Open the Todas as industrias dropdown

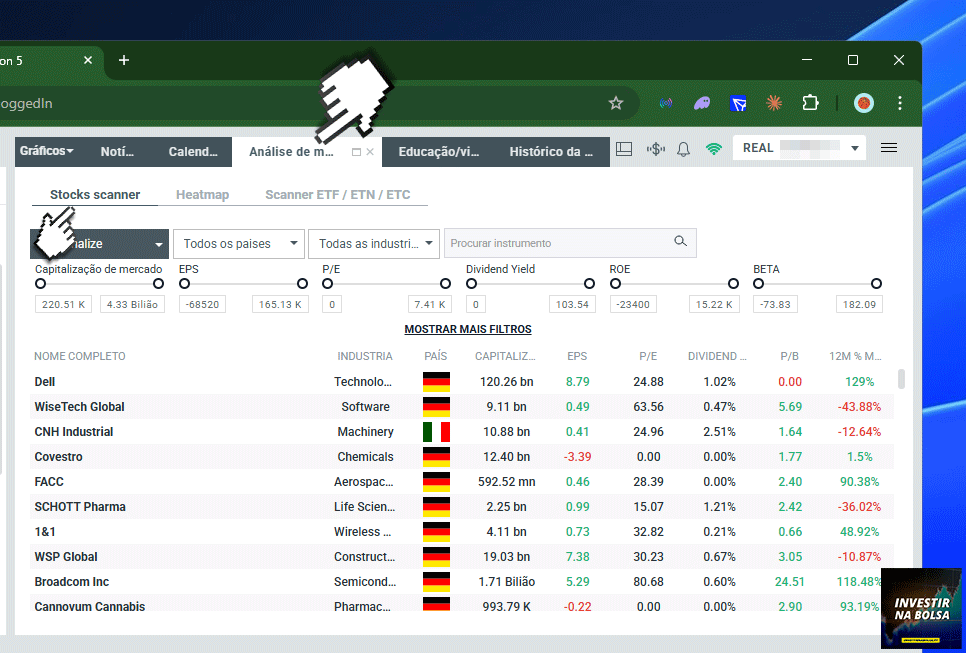374,243
